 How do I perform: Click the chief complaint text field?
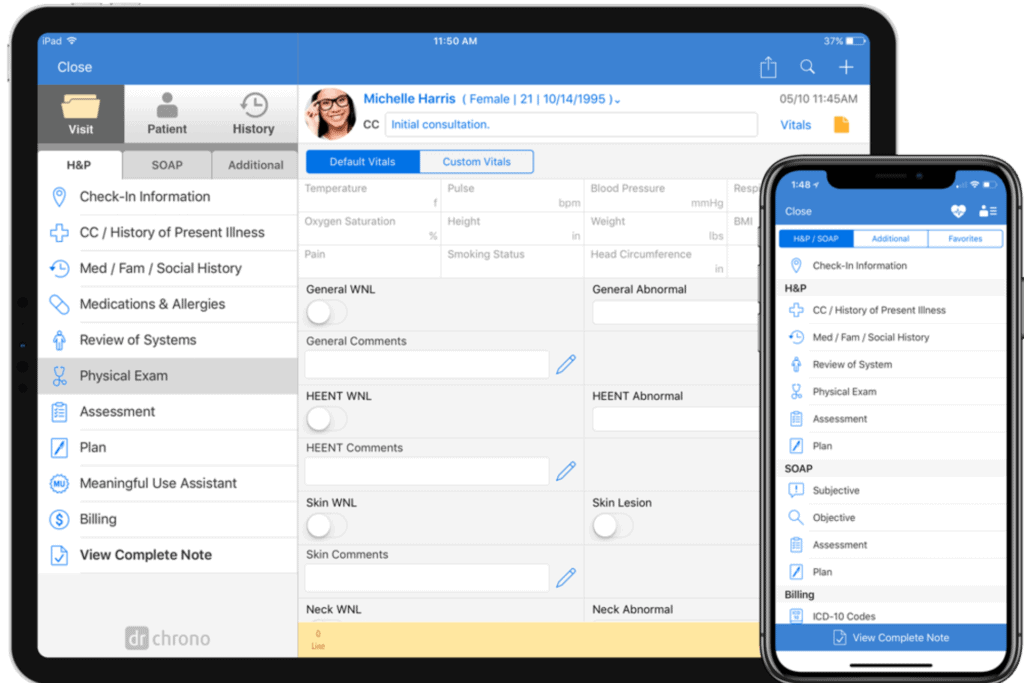coord(571,125)
